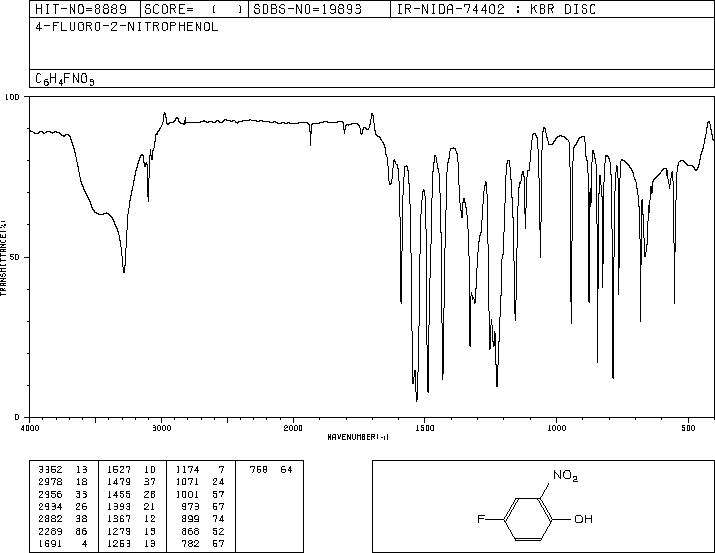Select peak table entry 2934
The image size is (715, 553).
click(x=50, y=506)
